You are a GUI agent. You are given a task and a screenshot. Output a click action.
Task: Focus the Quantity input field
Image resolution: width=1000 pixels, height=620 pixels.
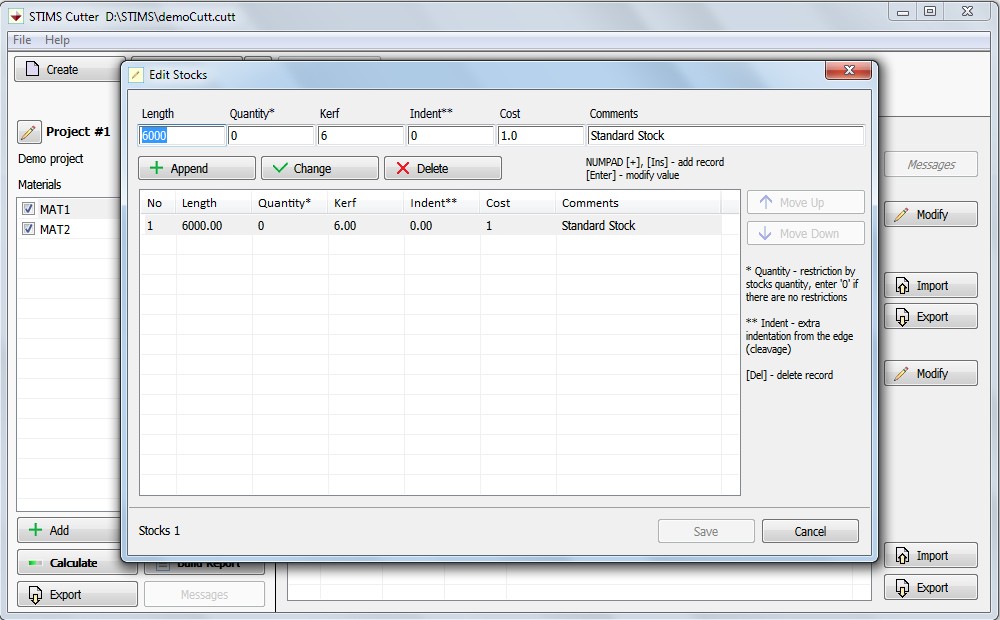click(271, 135)
